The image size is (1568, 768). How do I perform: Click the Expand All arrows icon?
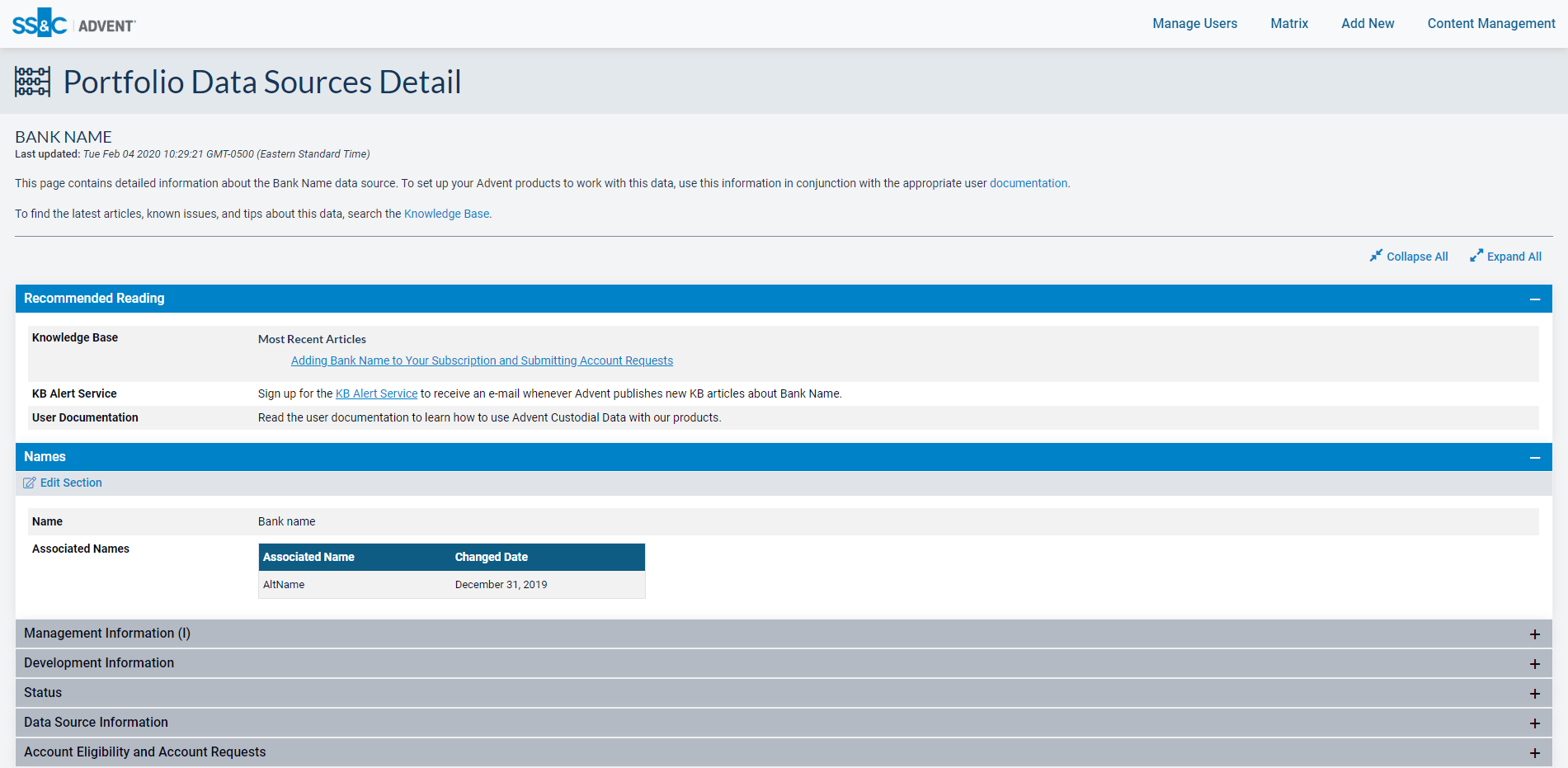click(1476, 256)
